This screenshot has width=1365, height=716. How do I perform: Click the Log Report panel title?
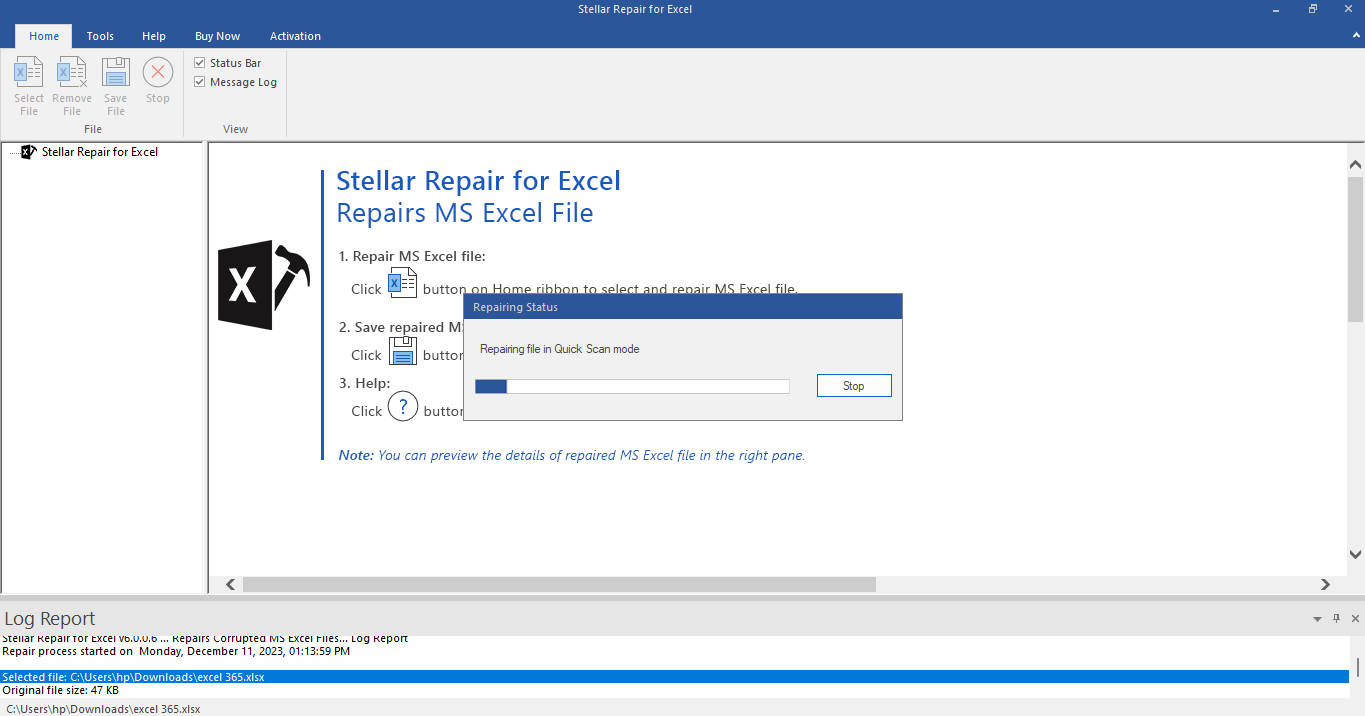(50, 618)
